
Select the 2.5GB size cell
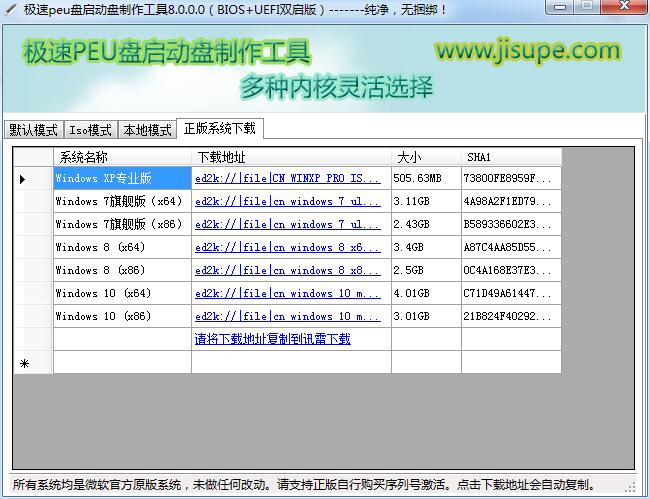click(426, 270)
